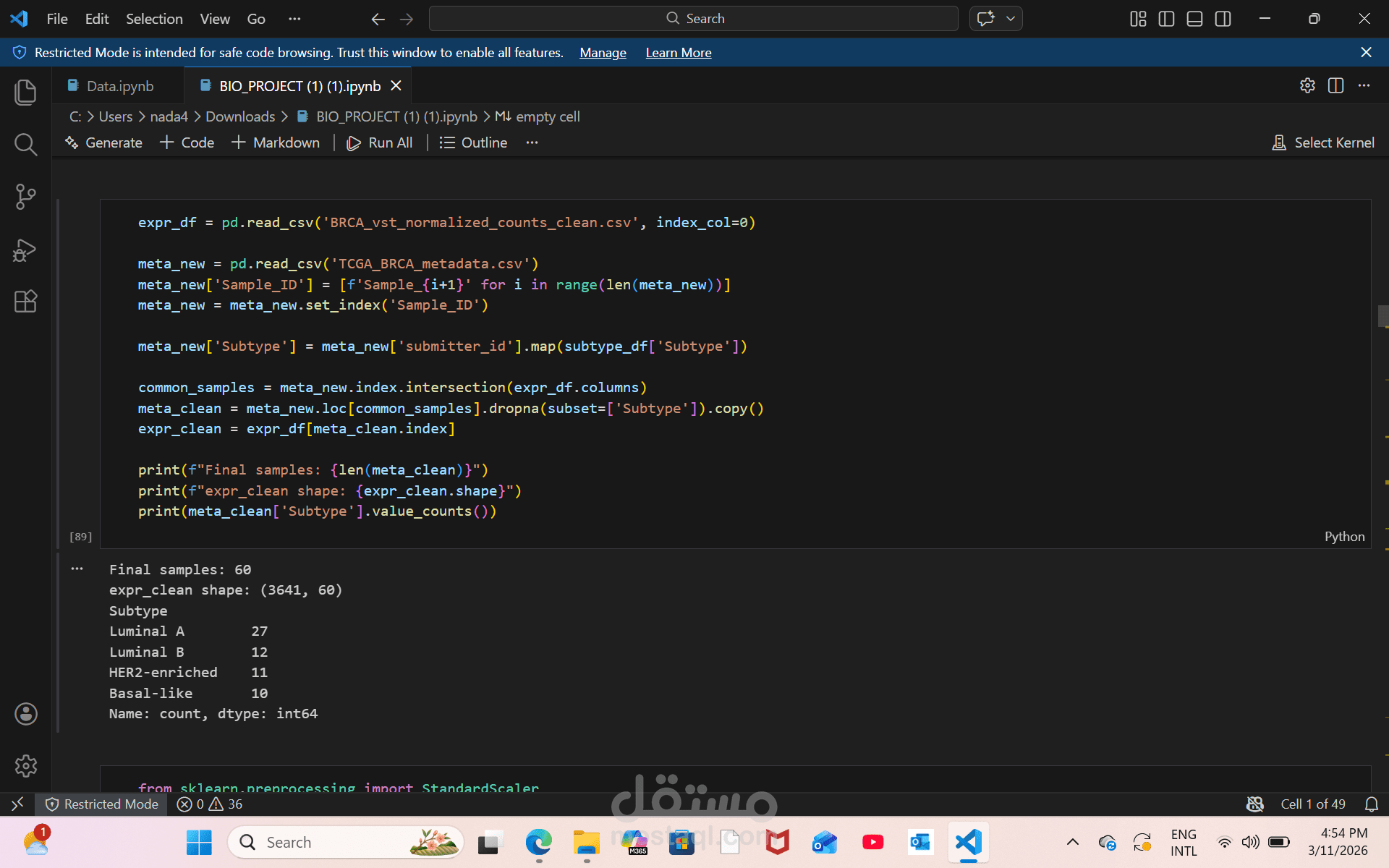Image resolution: width=1389 pixels, height=868 pixels.
Task: Open Run and Debug view
Action: [25, 250]
